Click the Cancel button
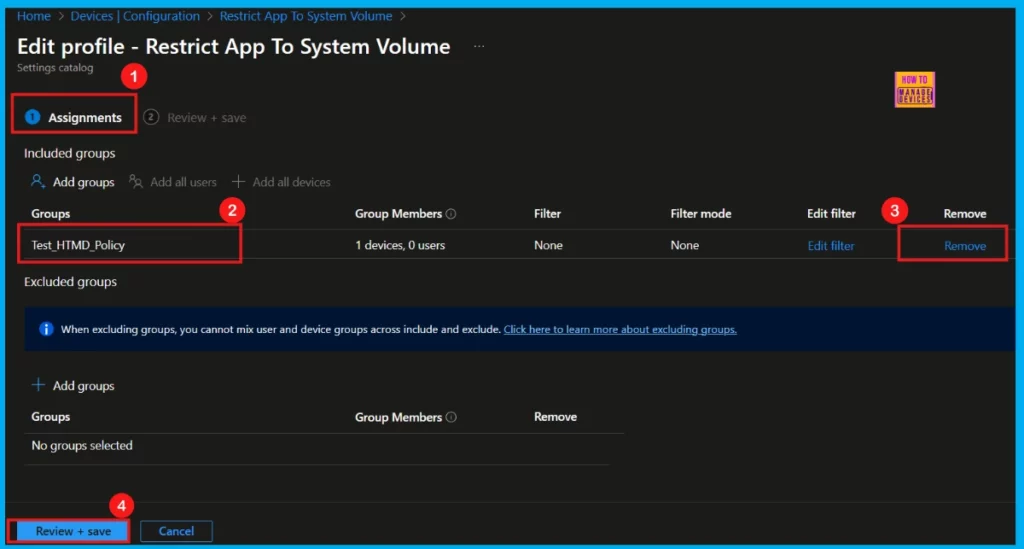Screen dimensions: 1024x549 point(176,531)
